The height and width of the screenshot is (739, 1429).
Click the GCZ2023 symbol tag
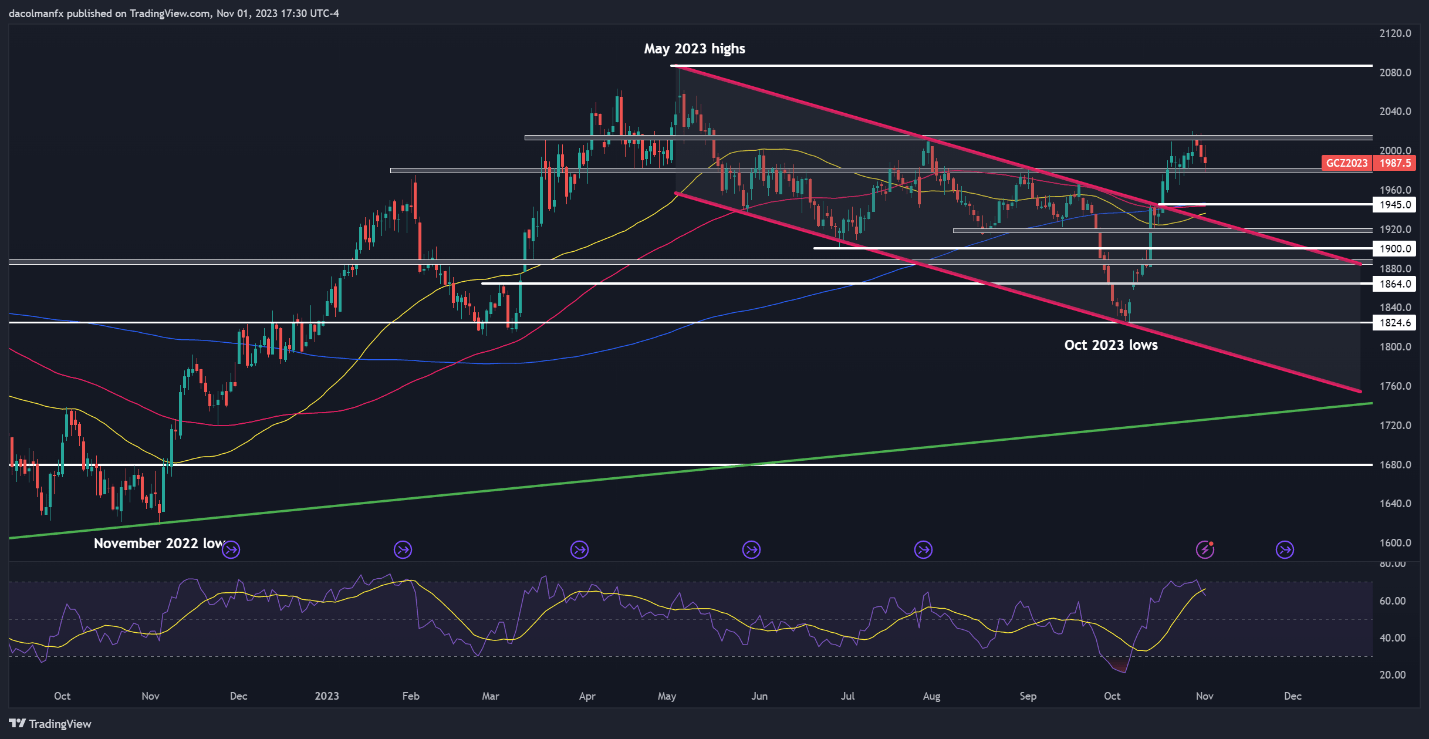(1345, 162)
